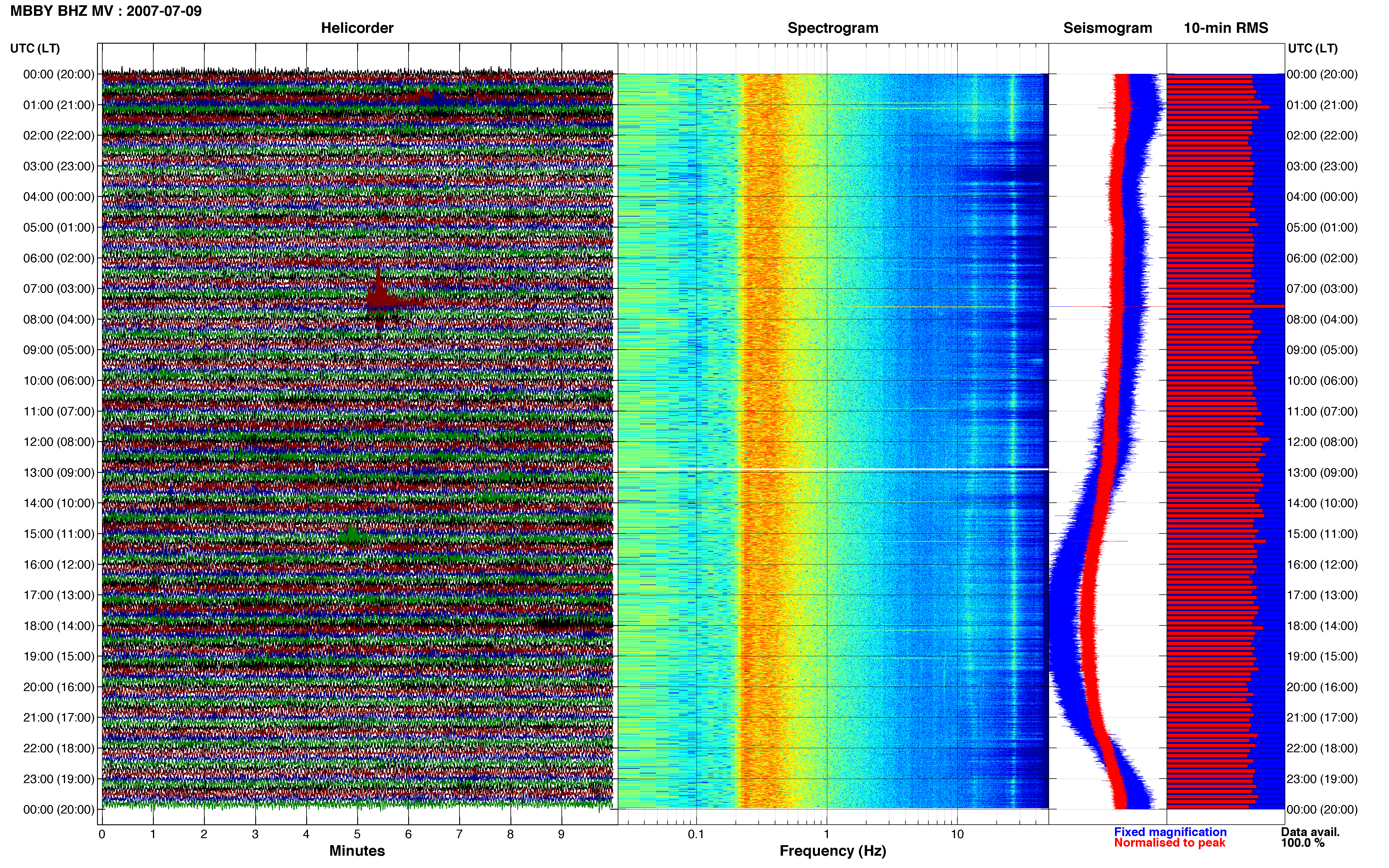
Task: Click the '0' minutes tick label
Action: [x=102, y=834]
